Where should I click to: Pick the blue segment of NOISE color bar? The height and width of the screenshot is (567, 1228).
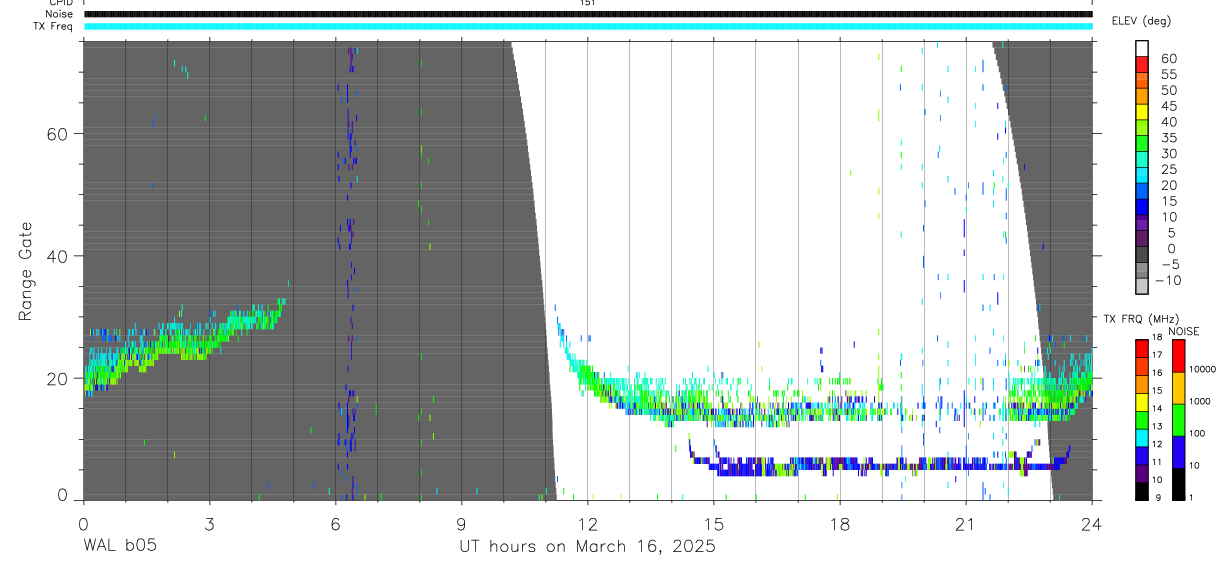[x=1178, y=452]
